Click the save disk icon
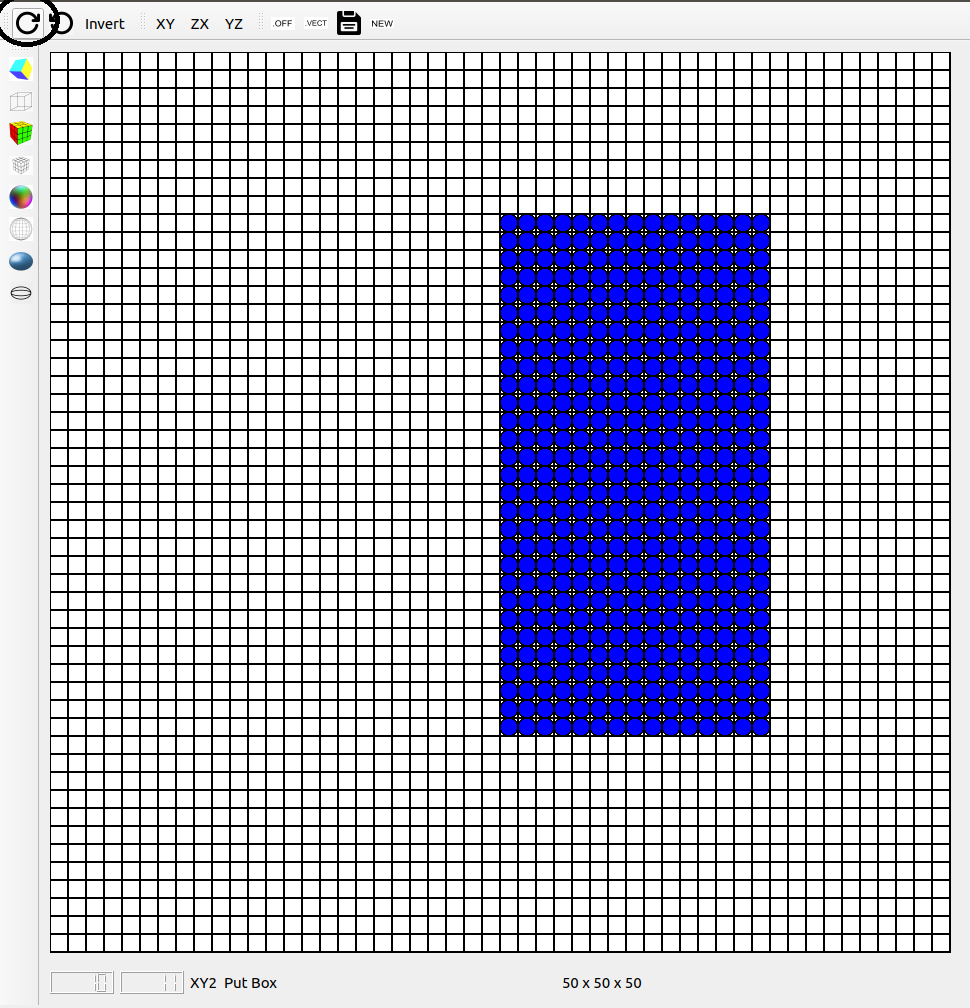970x1008 pixels. 348,22
